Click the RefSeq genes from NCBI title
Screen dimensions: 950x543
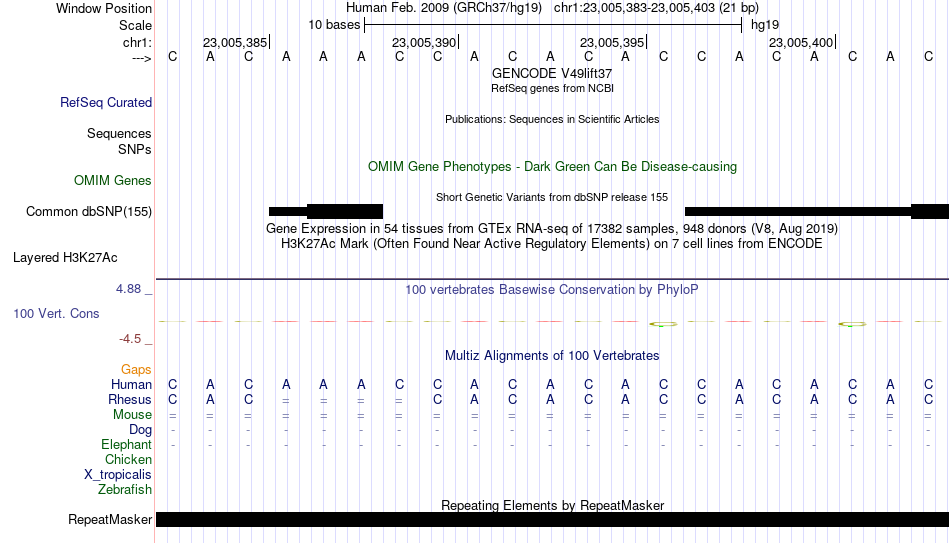552,88
